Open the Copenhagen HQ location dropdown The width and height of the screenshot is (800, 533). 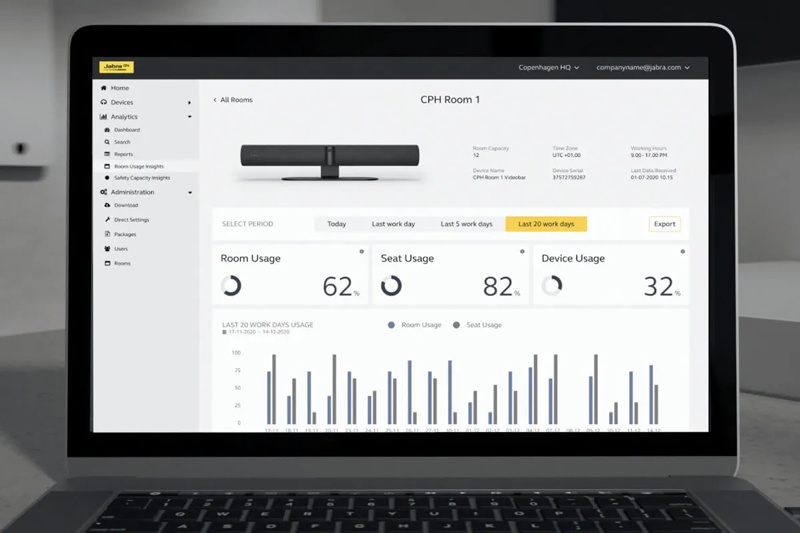click(548, 67)
